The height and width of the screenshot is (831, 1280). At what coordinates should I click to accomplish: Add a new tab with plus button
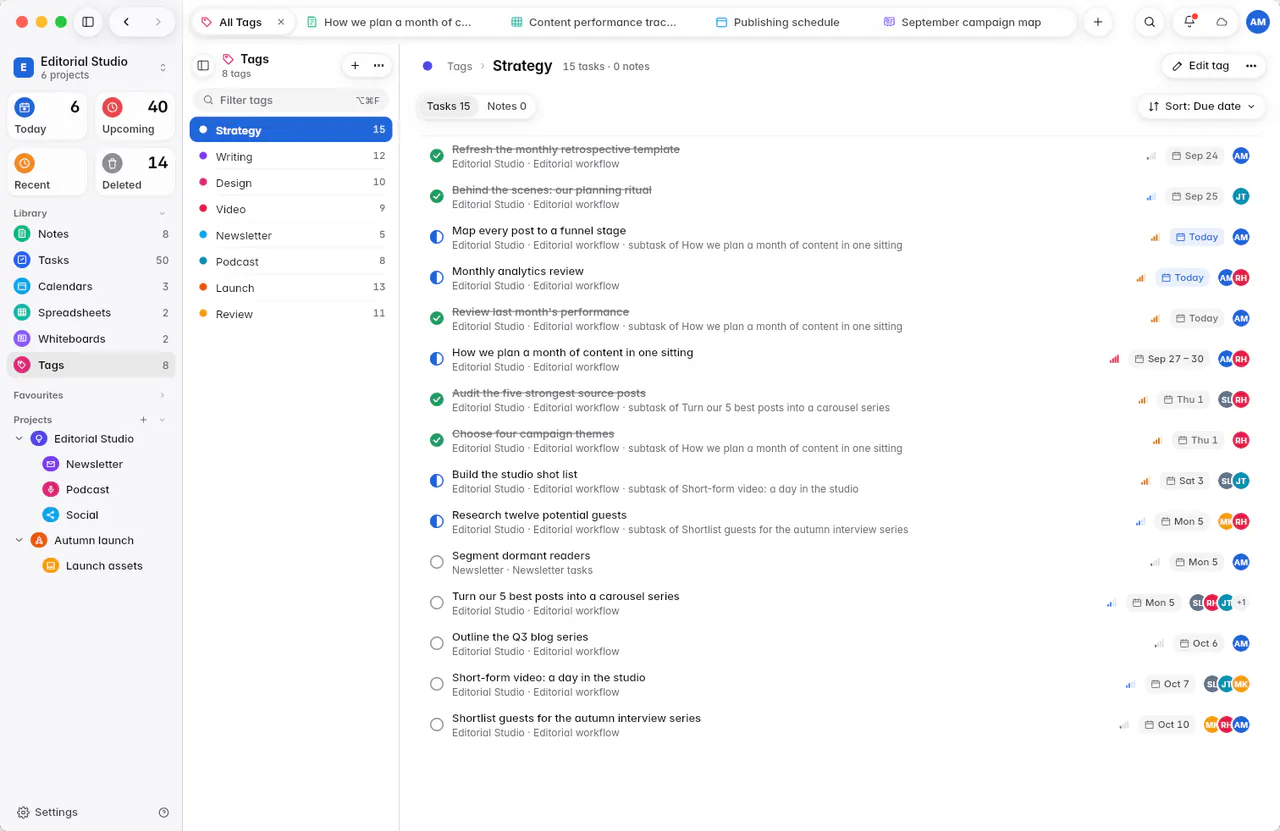1098,22
